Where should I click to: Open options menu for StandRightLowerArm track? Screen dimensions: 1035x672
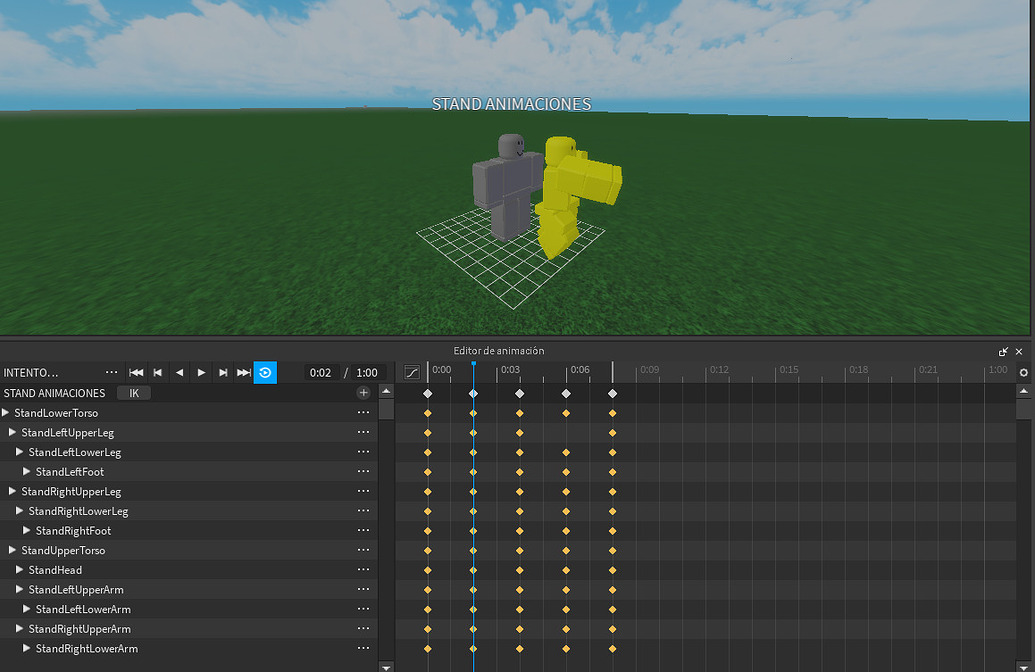(x=363, y=648)
